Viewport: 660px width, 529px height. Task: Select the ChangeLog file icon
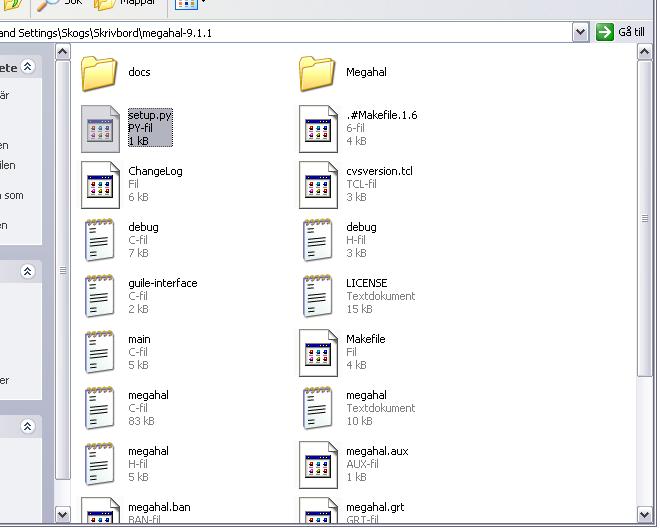[x=100, y=185]
